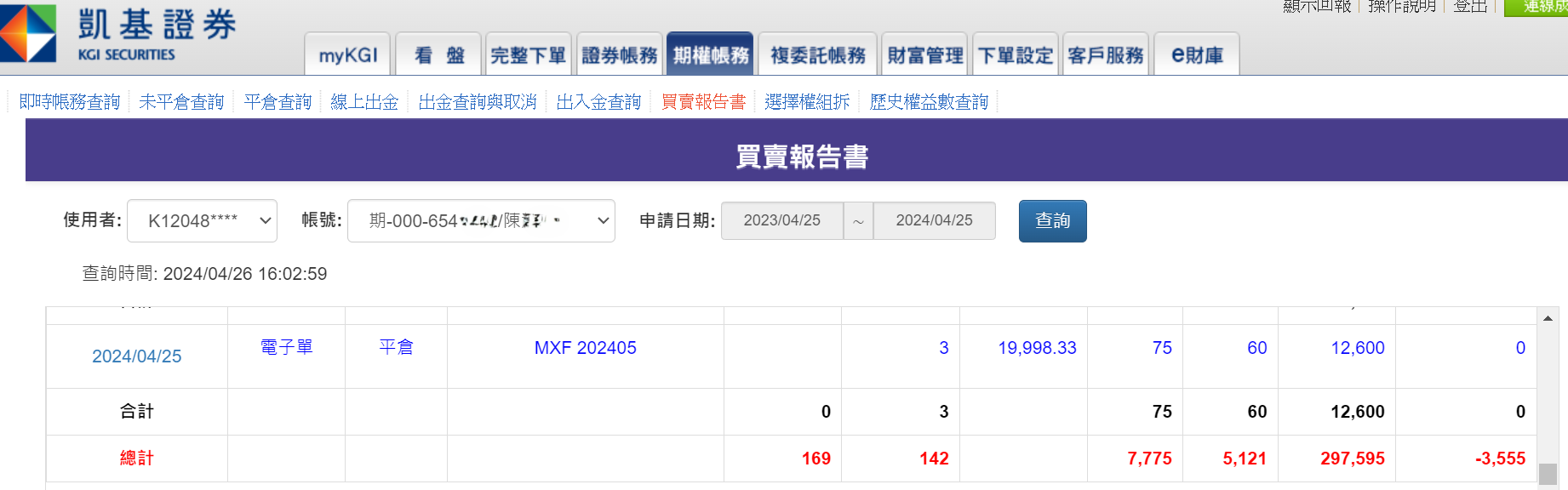Viewport: 1568px width, 490px height.
Task: Open 買賣報告書 link
Action: click(x=703, y=102)
